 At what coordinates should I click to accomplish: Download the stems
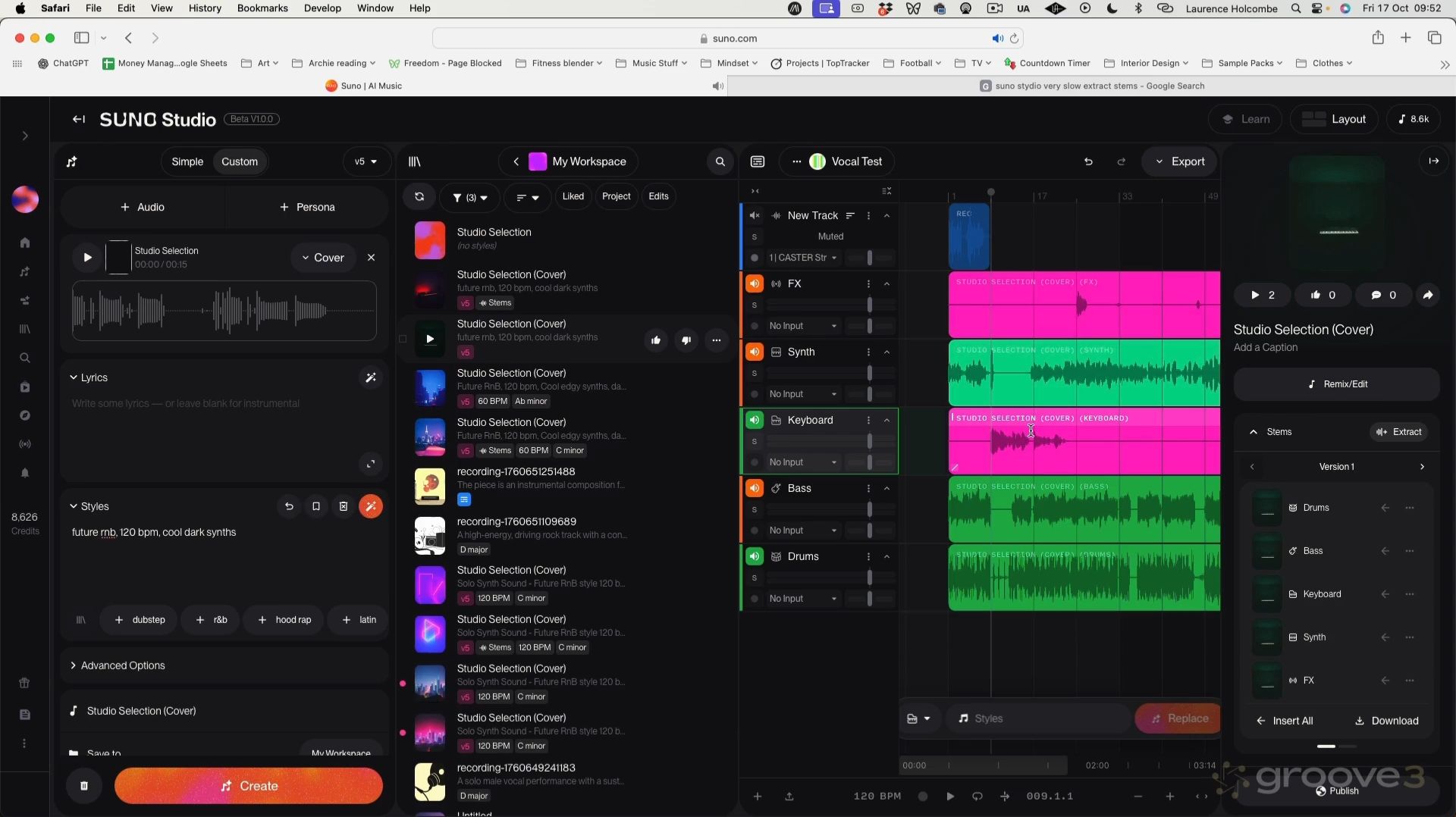[1386, 721]
